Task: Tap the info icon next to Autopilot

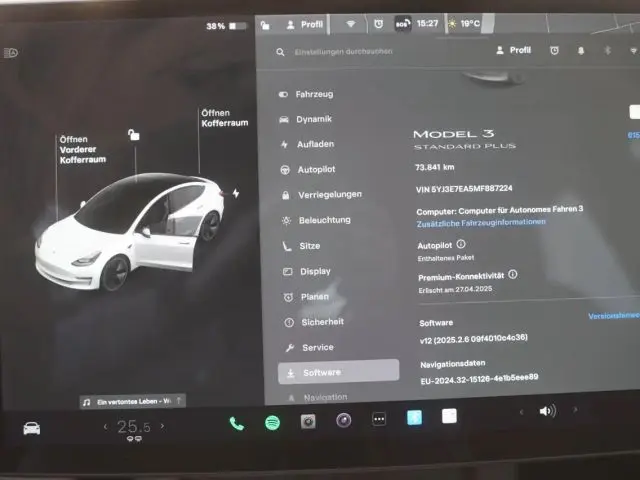Action: tap(461, 244)
